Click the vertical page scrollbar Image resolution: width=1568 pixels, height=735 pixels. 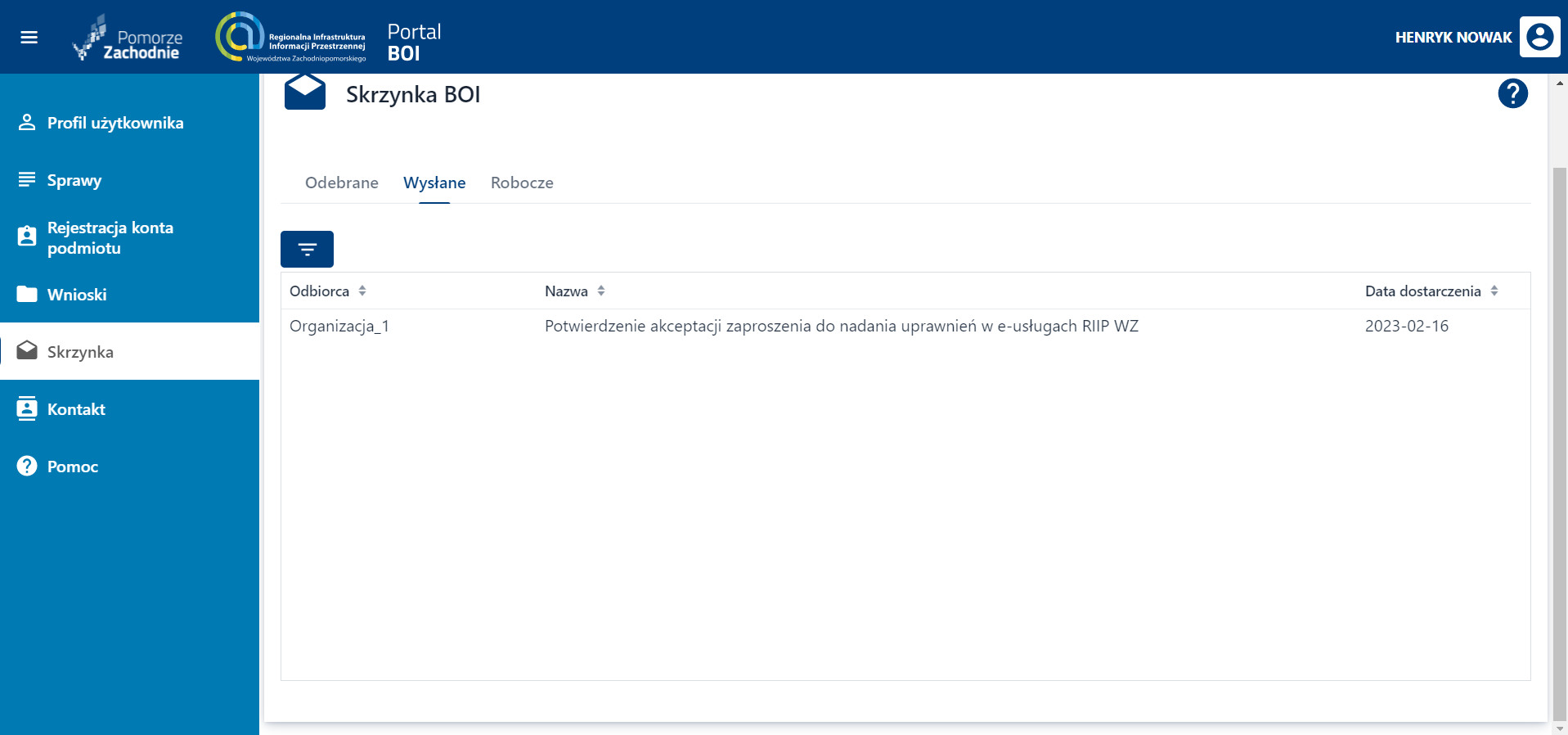click(1559, 442)
